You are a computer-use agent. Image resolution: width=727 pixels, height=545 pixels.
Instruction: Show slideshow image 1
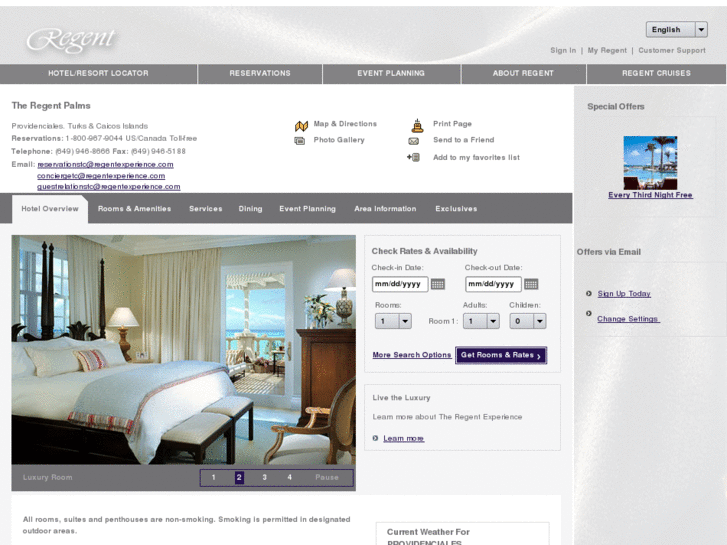(213, 477)
